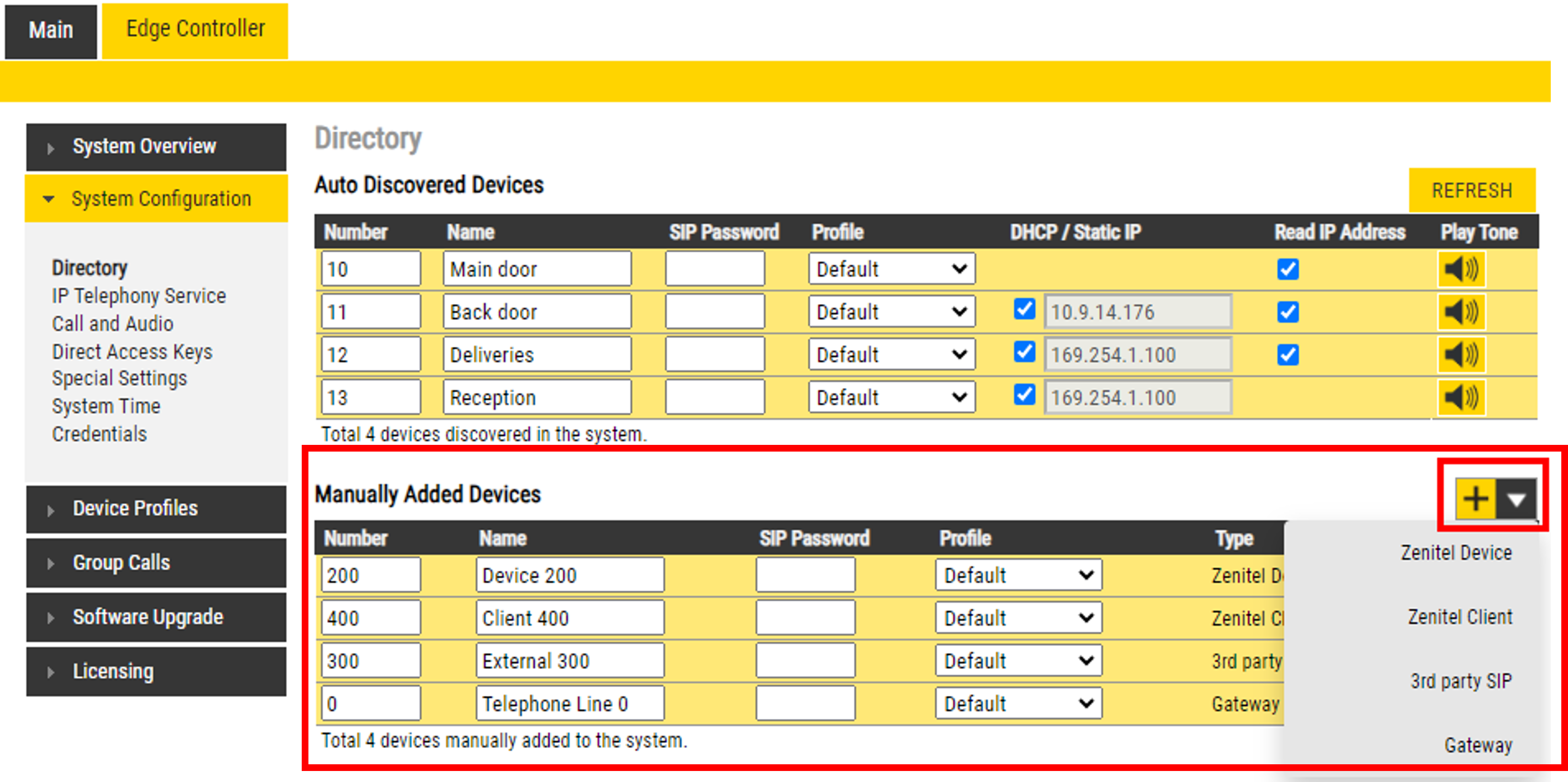Expand Device Profiles sidebar section
Viewport: 1568px width, 782px height.
(135, 508)
